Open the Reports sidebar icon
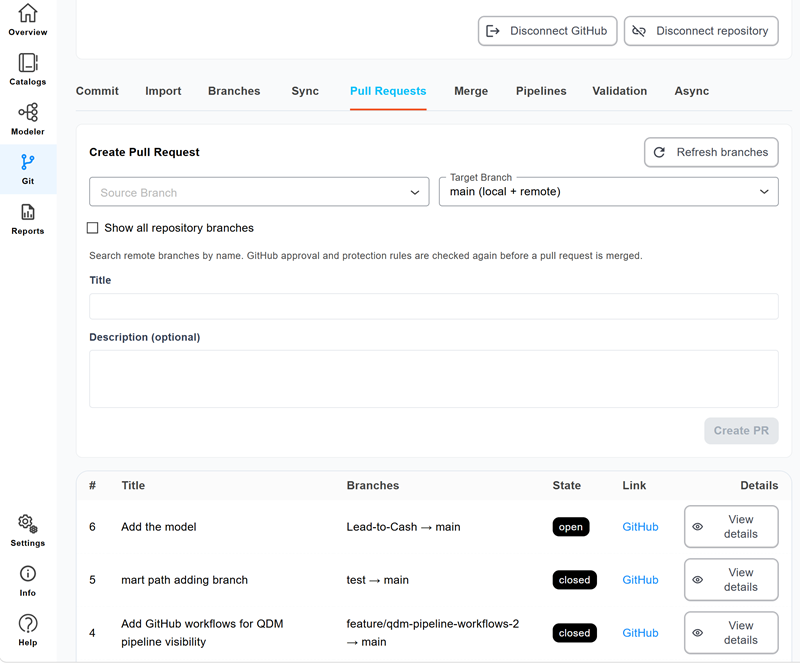The image size is (800, 663). 28,212
